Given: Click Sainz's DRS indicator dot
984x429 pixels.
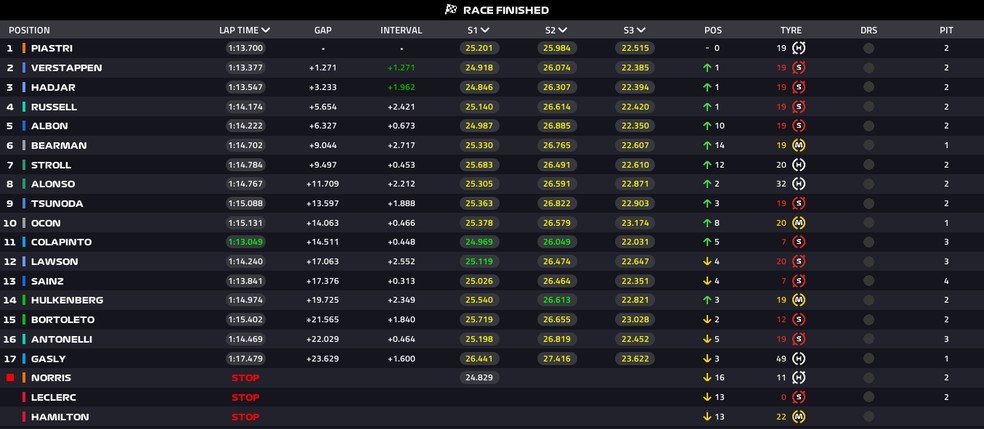Looking at the screenshot, I should 869,281.
